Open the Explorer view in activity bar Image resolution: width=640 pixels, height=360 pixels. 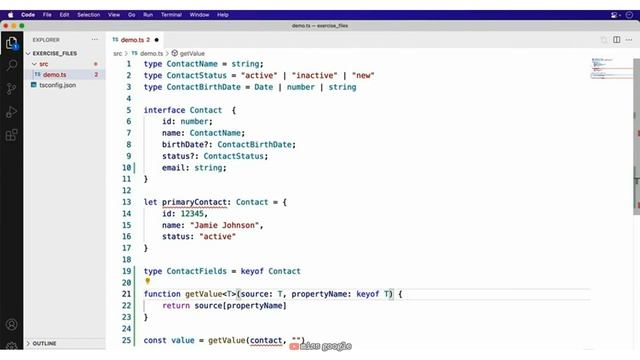click(11, 43)
